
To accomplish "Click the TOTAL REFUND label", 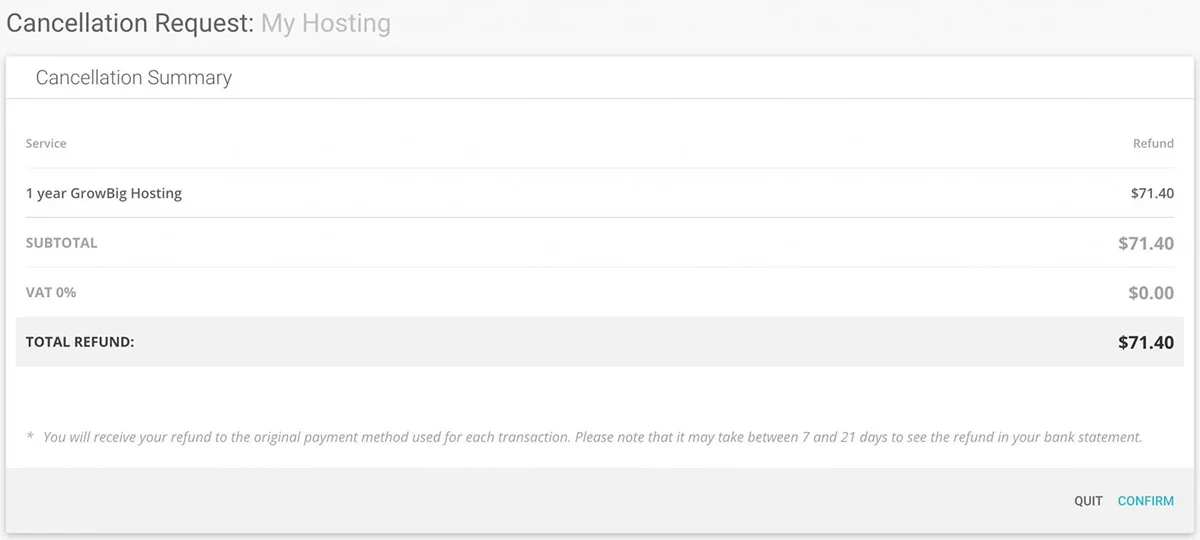I will coord(80,342).
